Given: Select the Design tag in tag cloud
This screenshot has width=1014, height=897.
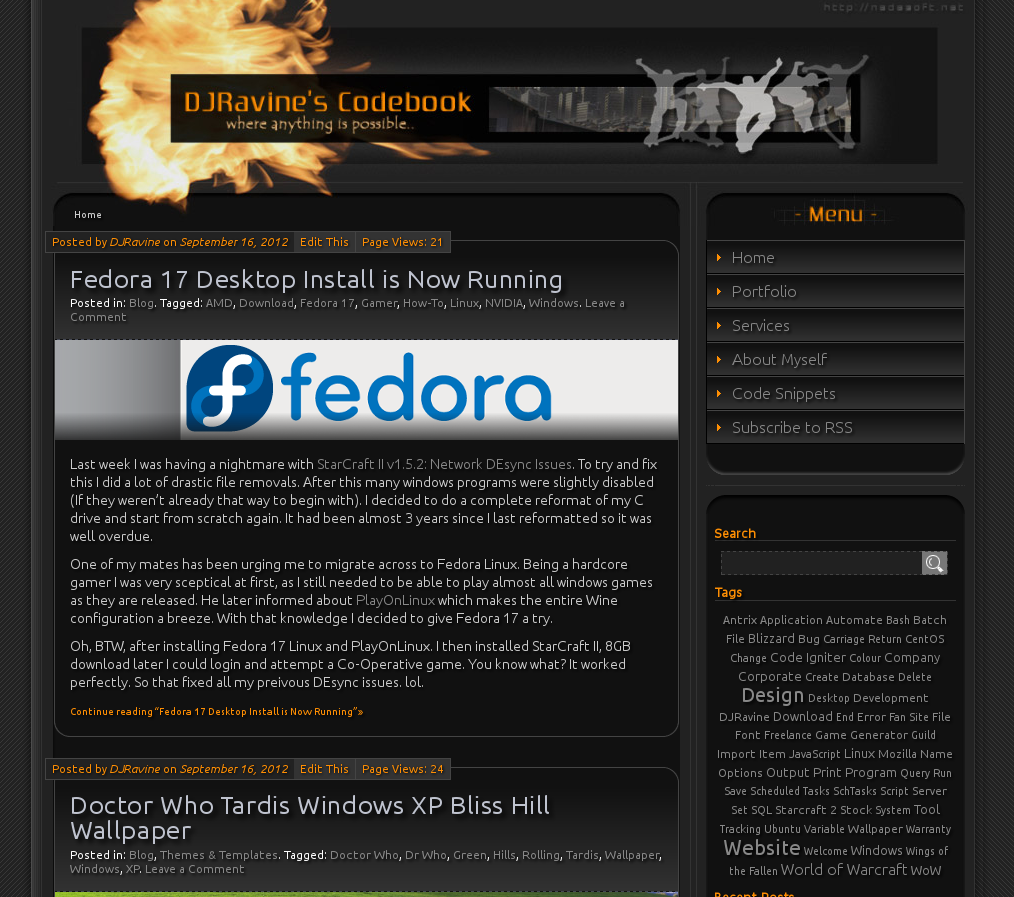Looking at the screenshot, I should pos(772,695).
